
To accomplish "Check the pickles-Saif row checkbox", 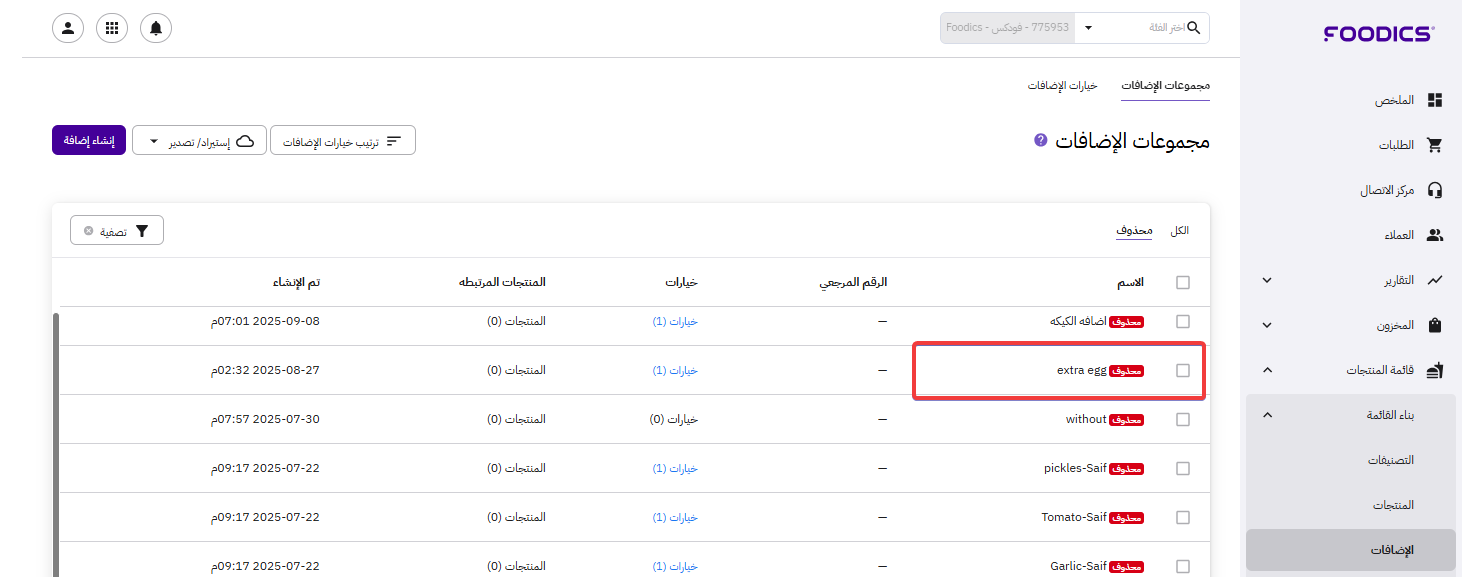I will (1183, 469).
